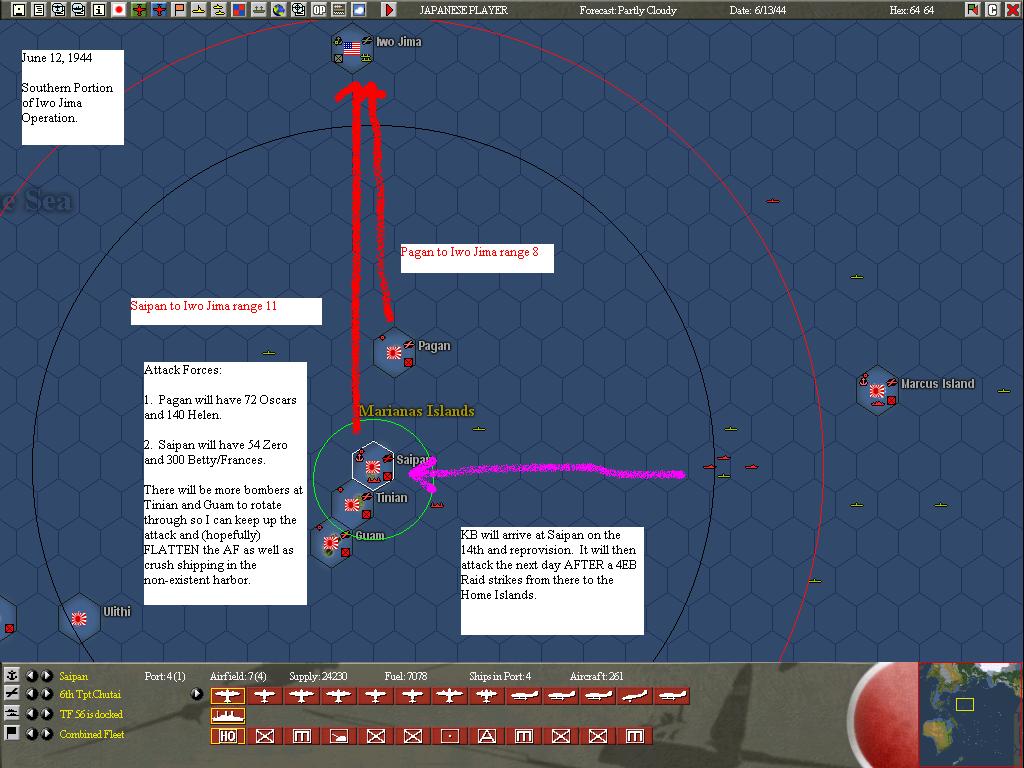Click the 'Port: 4(1)' value
This screenshot has height=768, width=1024.
(x=165, y=676)
